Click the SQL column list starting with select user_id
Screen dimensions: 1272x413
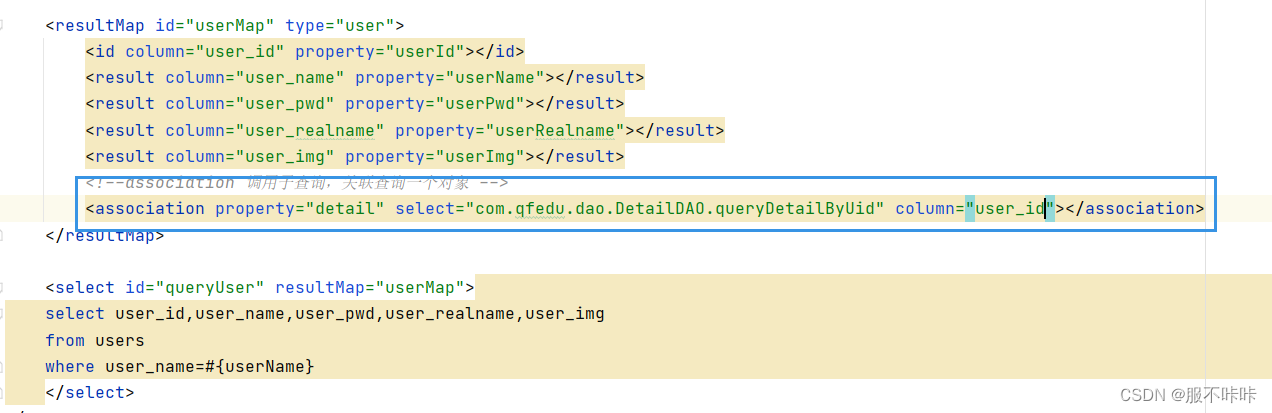[325, 313]
